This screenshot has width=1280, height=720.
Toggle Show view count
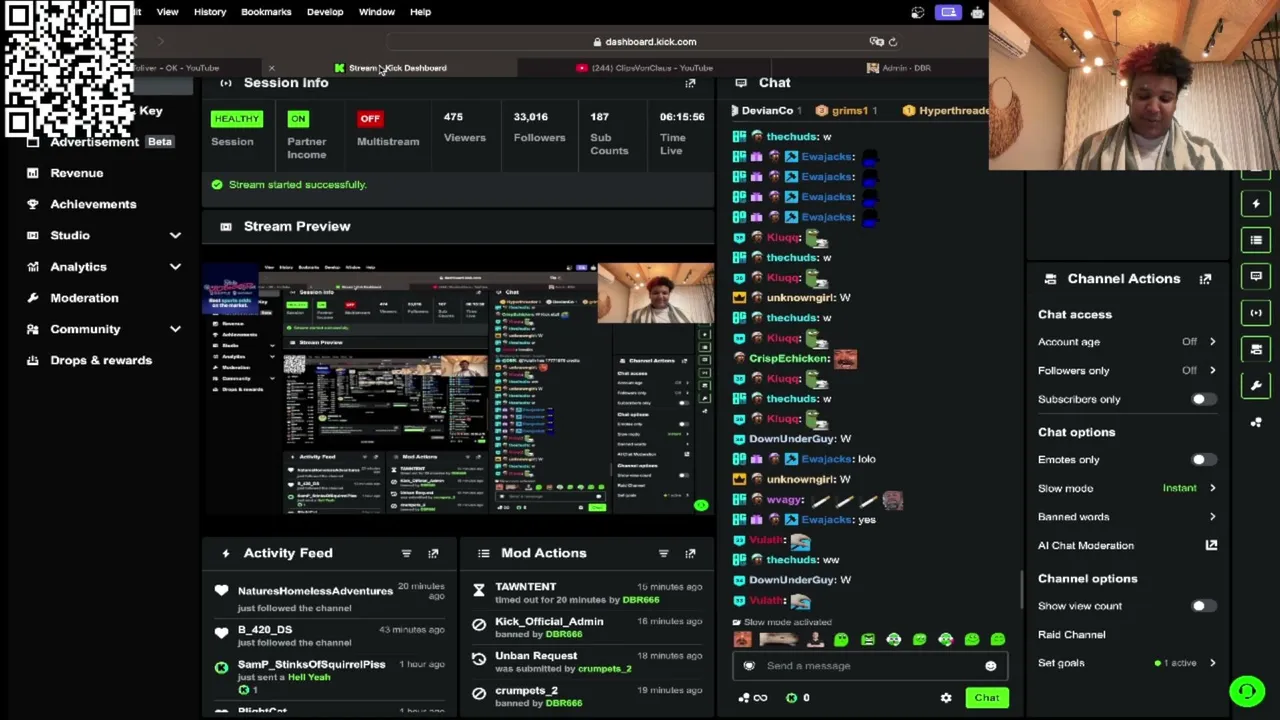click(1203, 606)
